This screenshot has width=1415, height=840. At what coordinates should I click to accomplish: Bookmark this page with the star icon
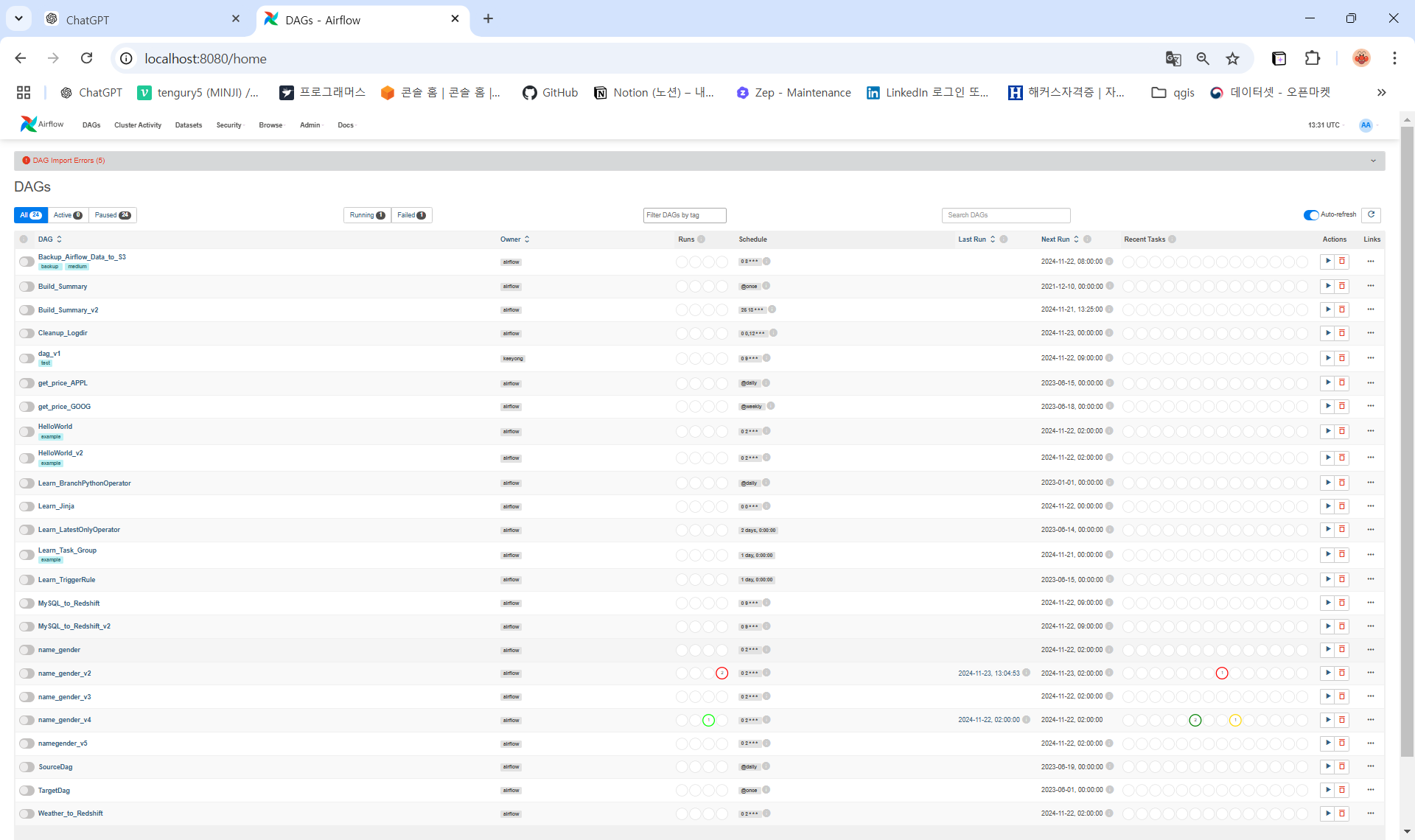point(1232,58)
